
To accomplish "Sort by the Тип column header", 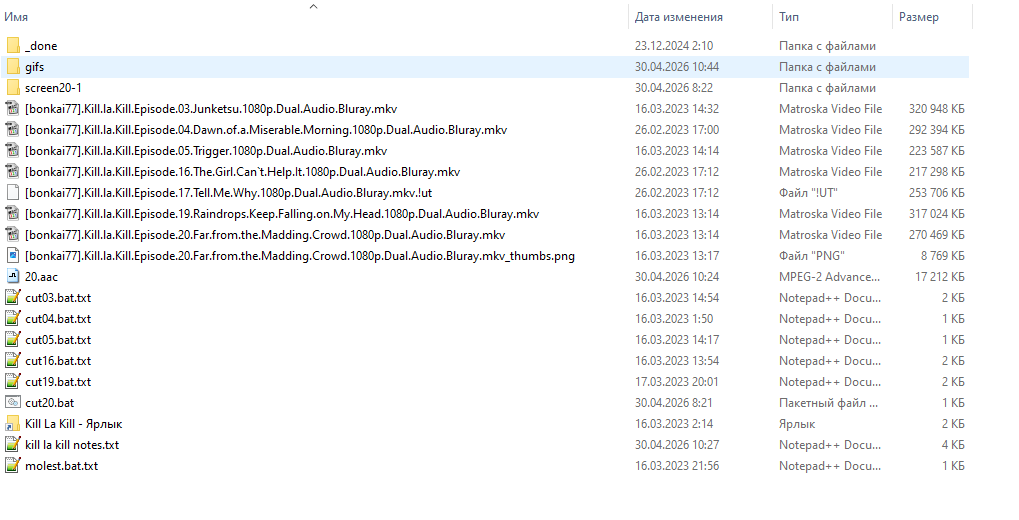I will (x=789, y=17).
